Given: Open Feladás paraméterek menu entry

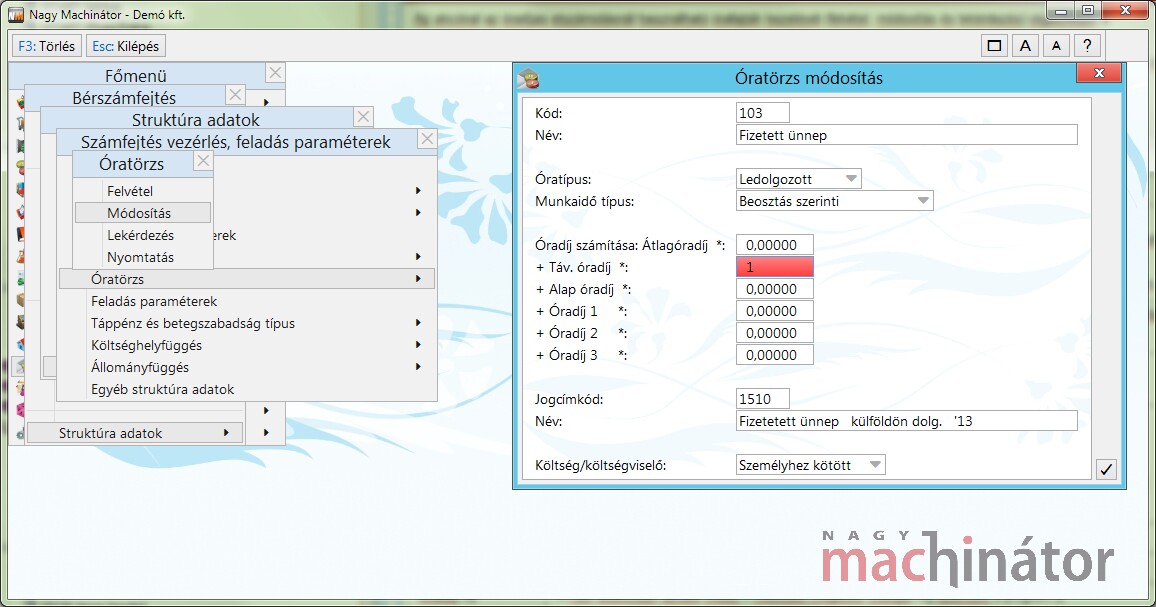Looking at the screenshot, I should [247, 301].
